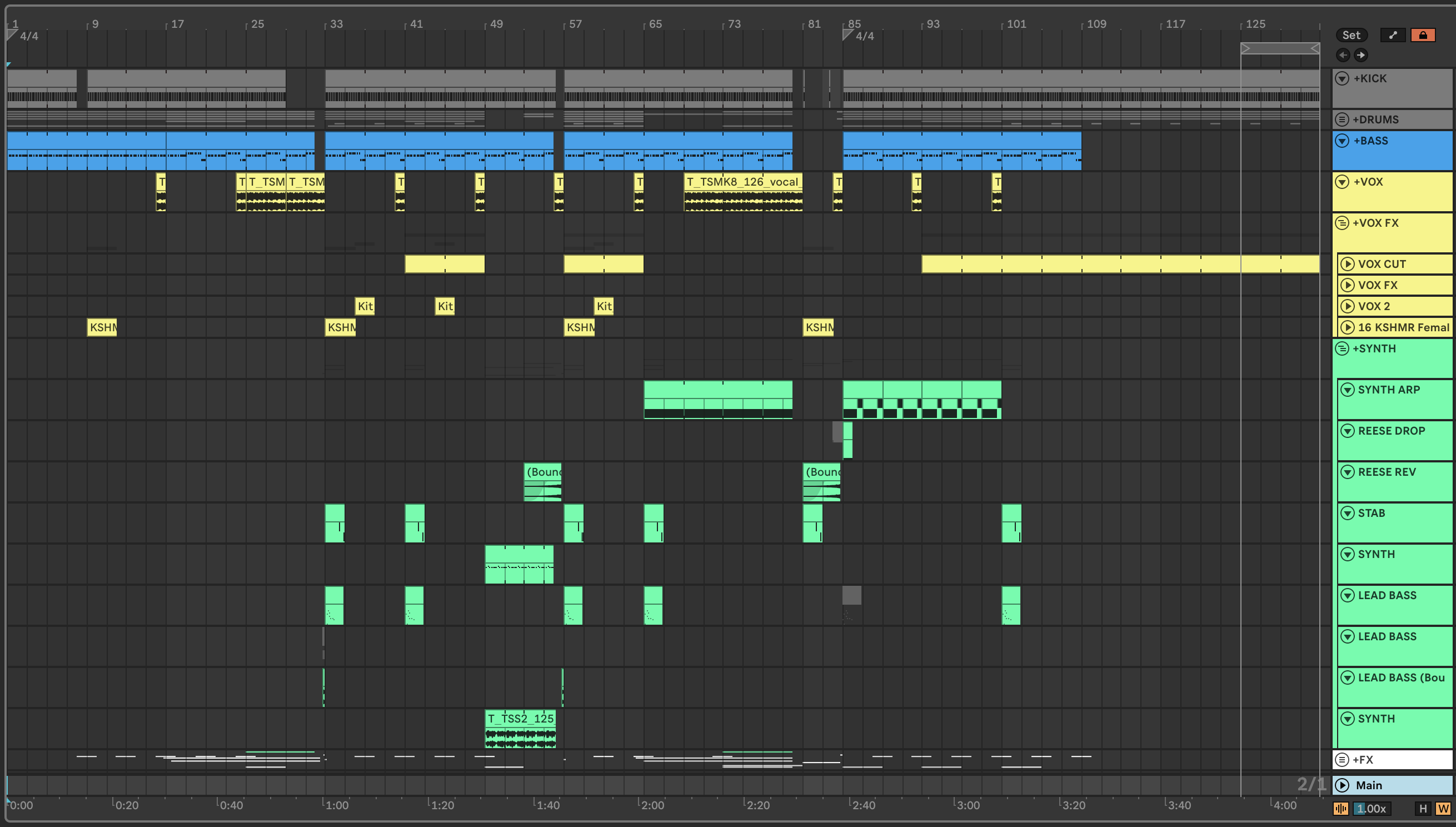Collapse the SYNTH ARP track arrow
1456x827 pixels.
tap(1348, 390)
